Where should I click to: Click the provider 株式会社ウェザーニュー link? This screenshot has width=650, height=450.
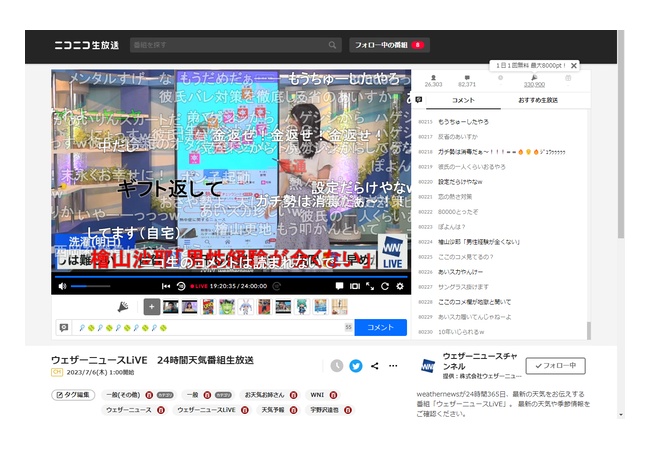coord(490,376)
